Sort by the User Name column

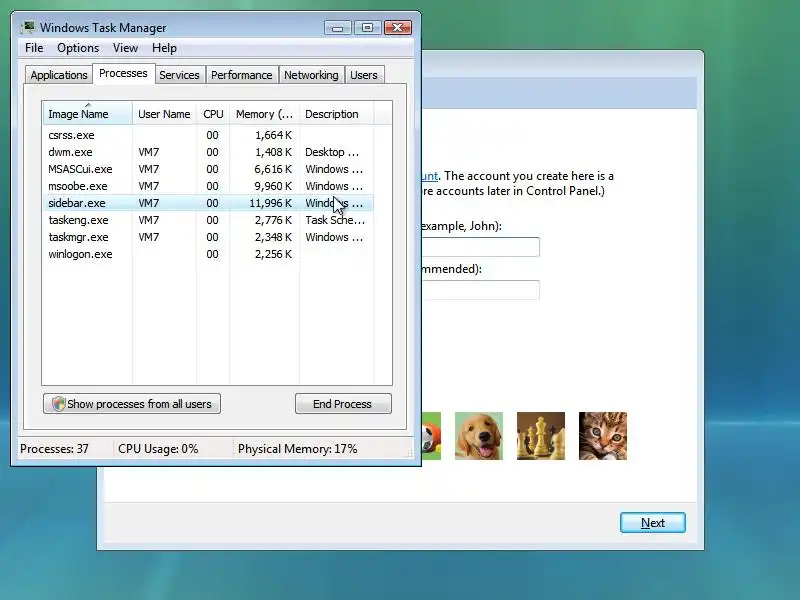click(164, 114)
